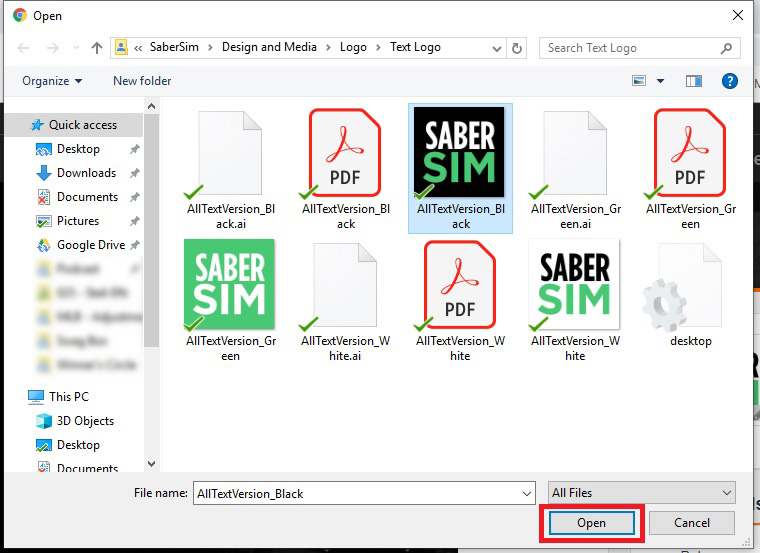Close the Open dialog
This screenshot has height=553, width=760.
(x=738, y=16)
